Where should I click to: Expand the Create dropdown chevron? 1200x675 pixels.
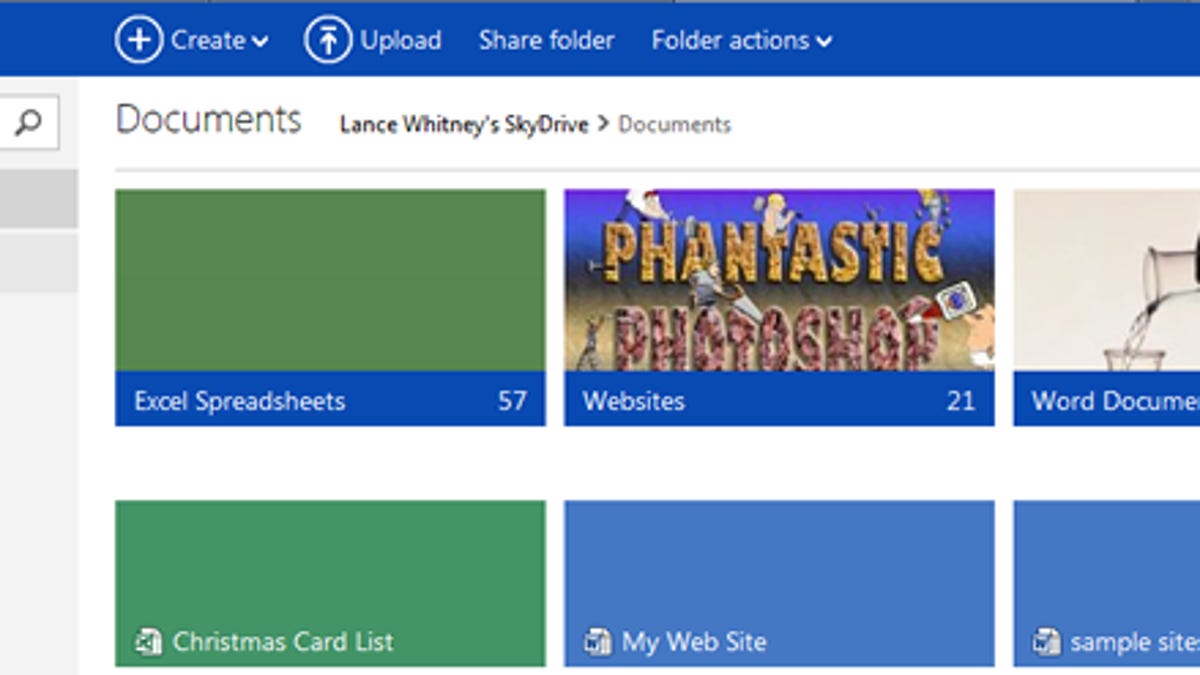(260, 42)
